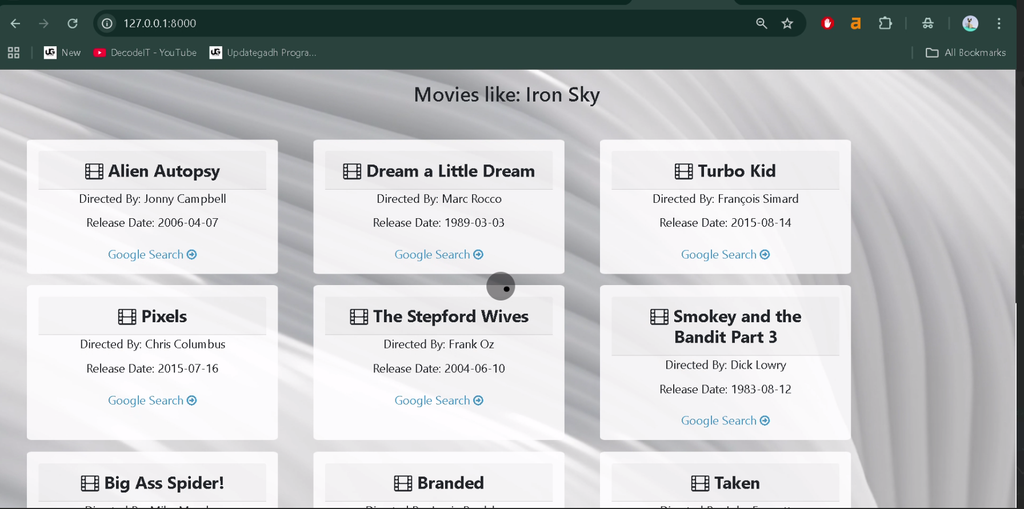Click 'Directed By: Chris Columbus' text

coord(152,344)
